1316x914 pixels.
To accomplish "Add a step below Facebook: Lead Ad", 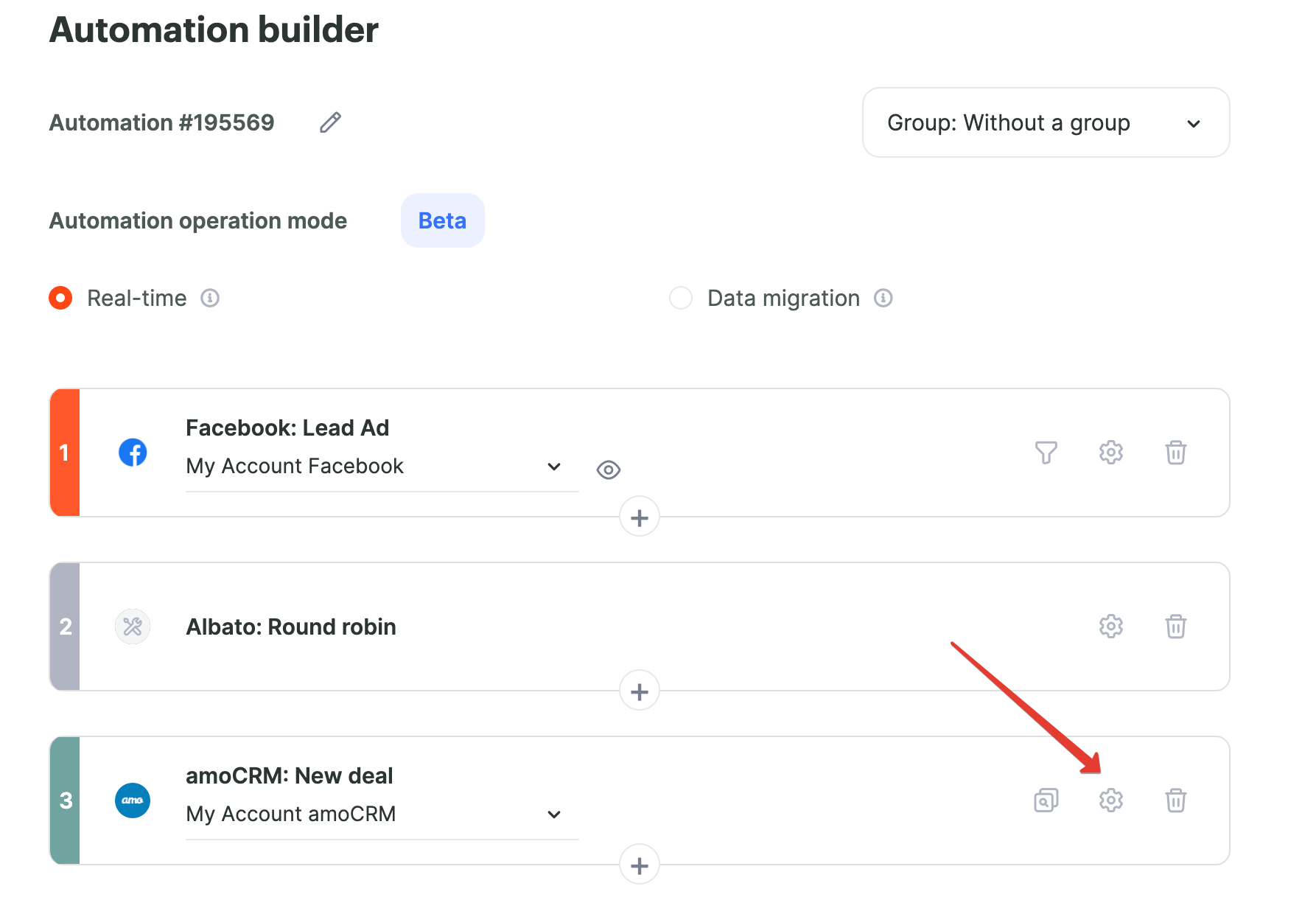I will pos(640,517).
